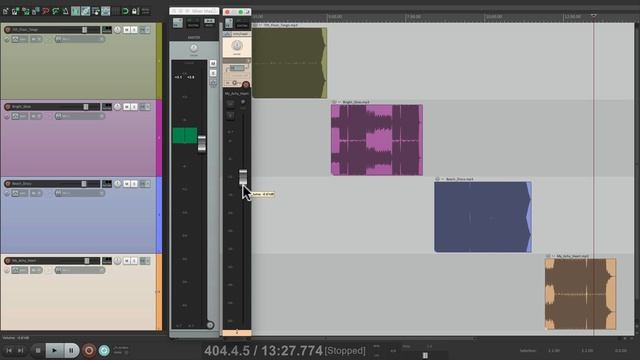This screenshot has width=640, height=360.
Task: Click the edit cursor marker on the timeline ruler
Action: [593, 16]
